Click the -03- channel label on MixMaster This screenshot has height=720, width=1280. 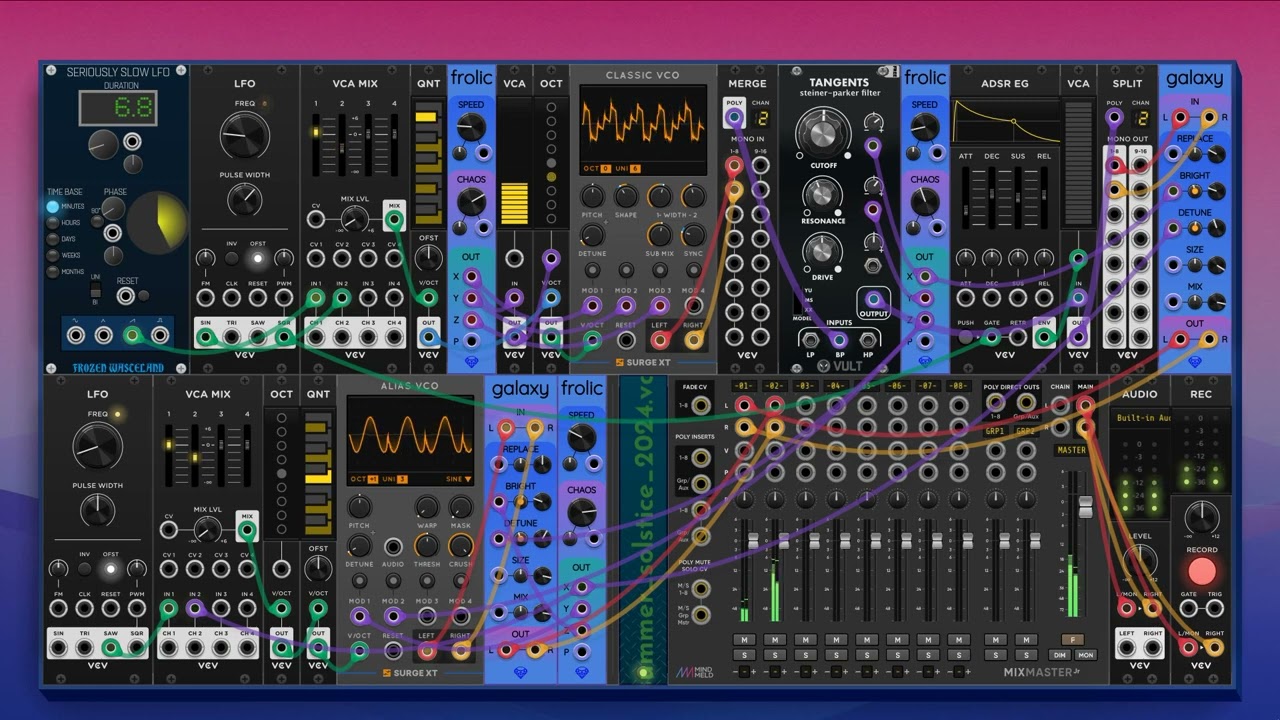pyautogui.click(x=804, y=386)
